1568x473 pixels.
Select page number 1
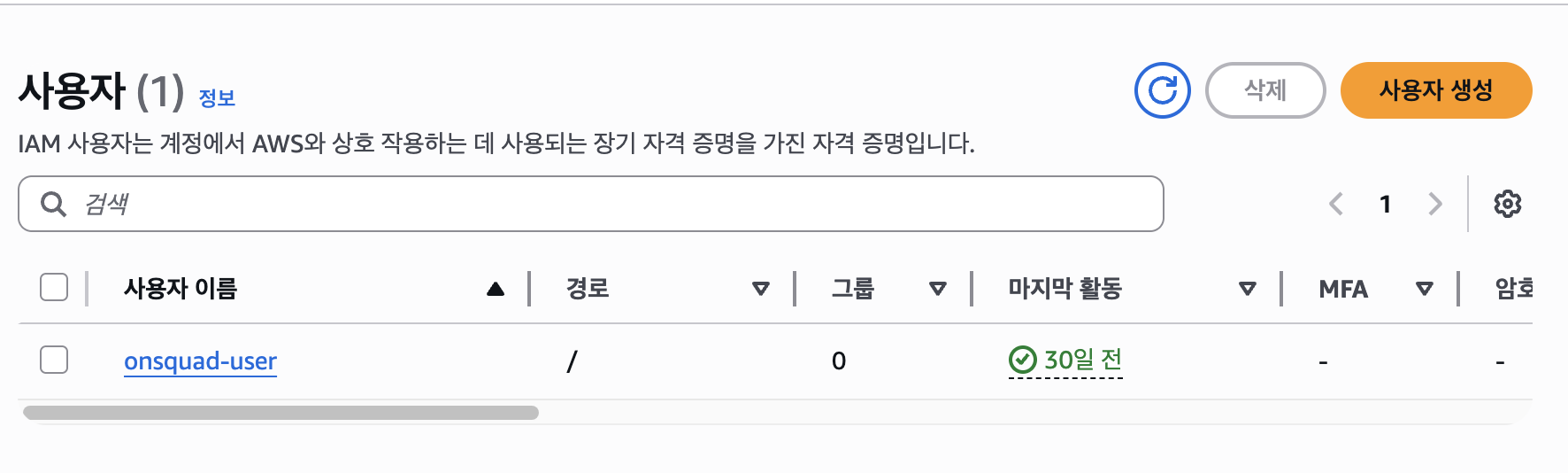pos(1385,204)
